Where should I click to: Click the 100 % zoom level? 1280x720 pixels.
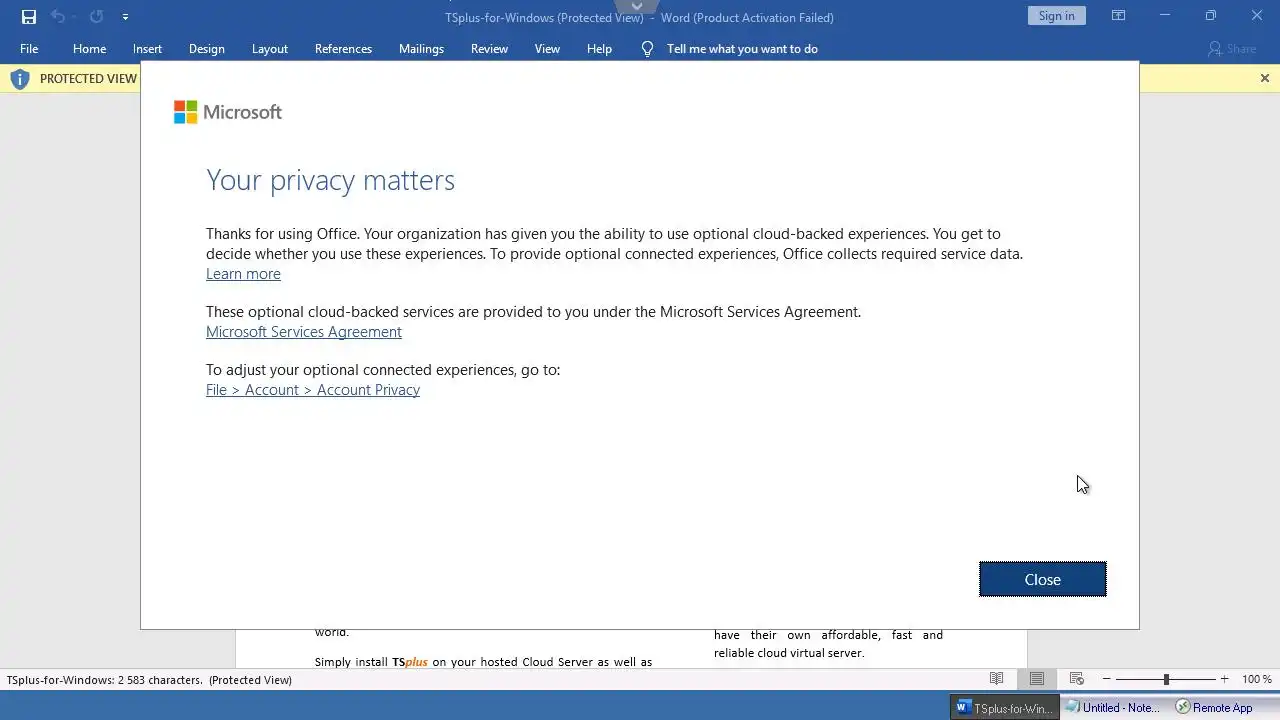[1257, 679]
